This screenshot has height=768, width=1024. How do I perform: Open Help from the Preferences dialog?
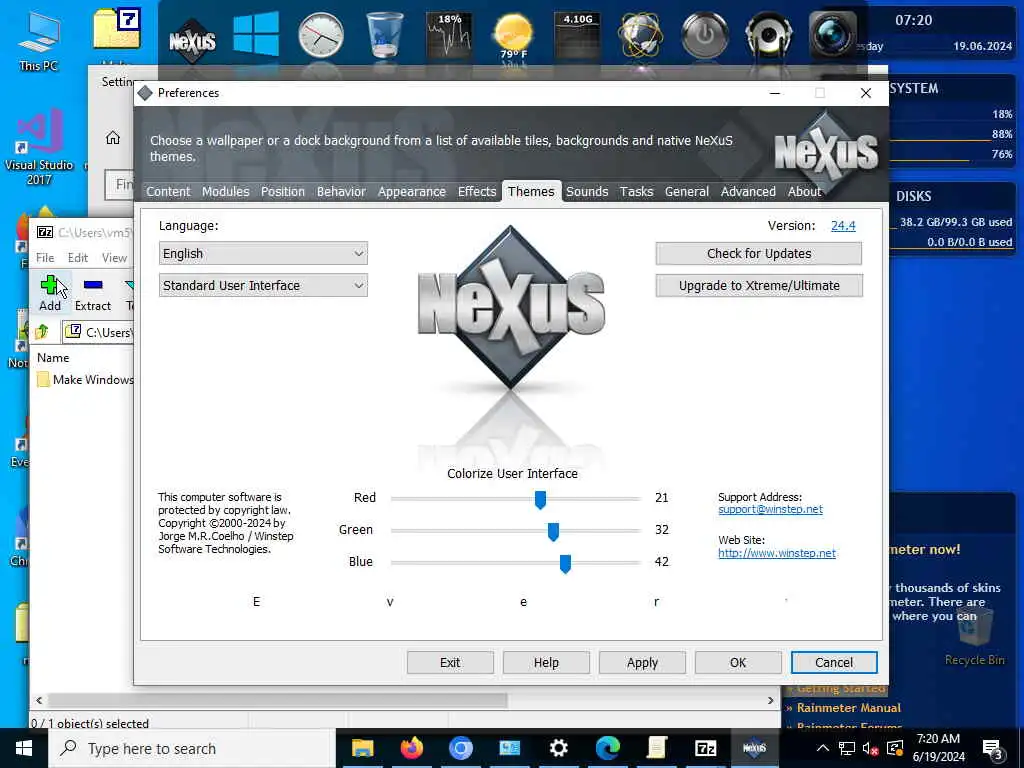click(546, 662)
